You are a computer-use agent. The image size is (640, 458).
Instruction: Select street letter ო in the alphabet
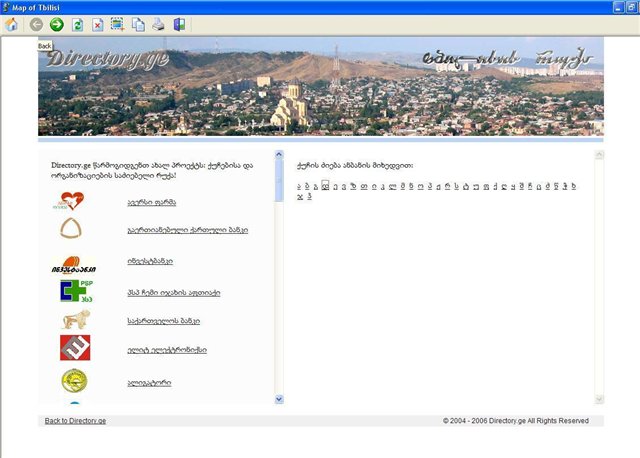[420, 187]
